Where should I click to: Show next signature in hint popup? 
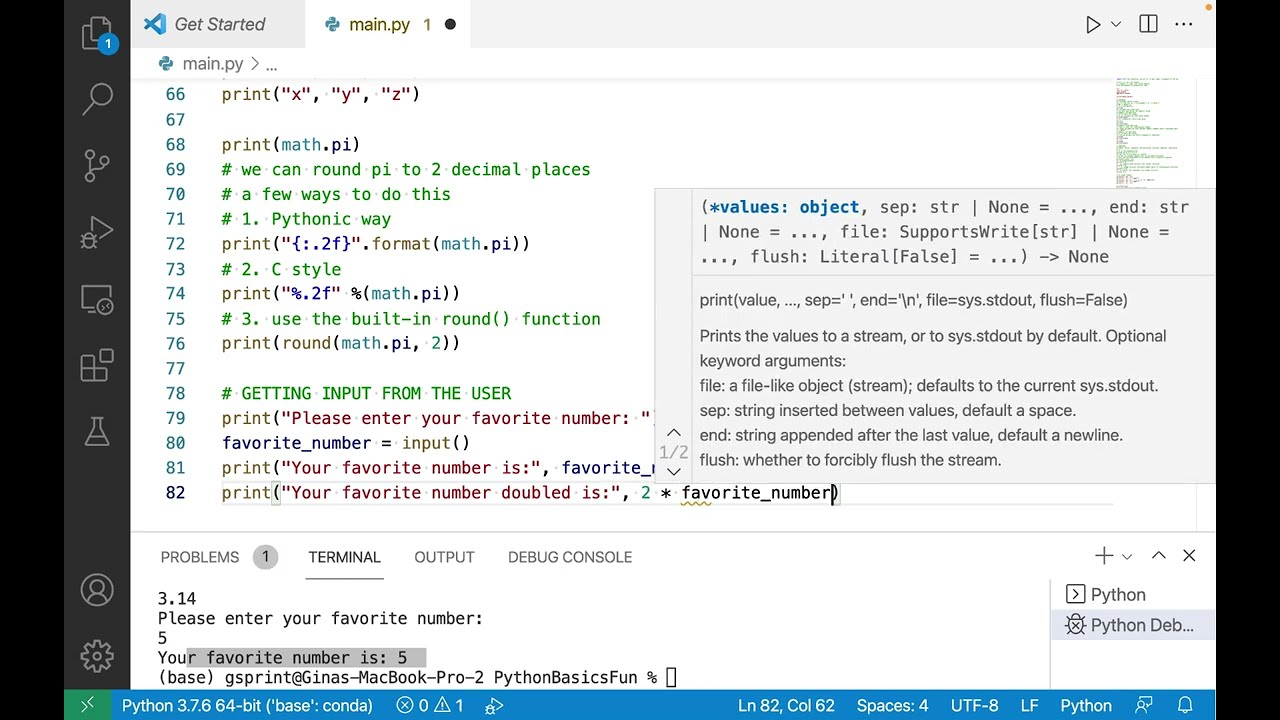click(674, 471)
